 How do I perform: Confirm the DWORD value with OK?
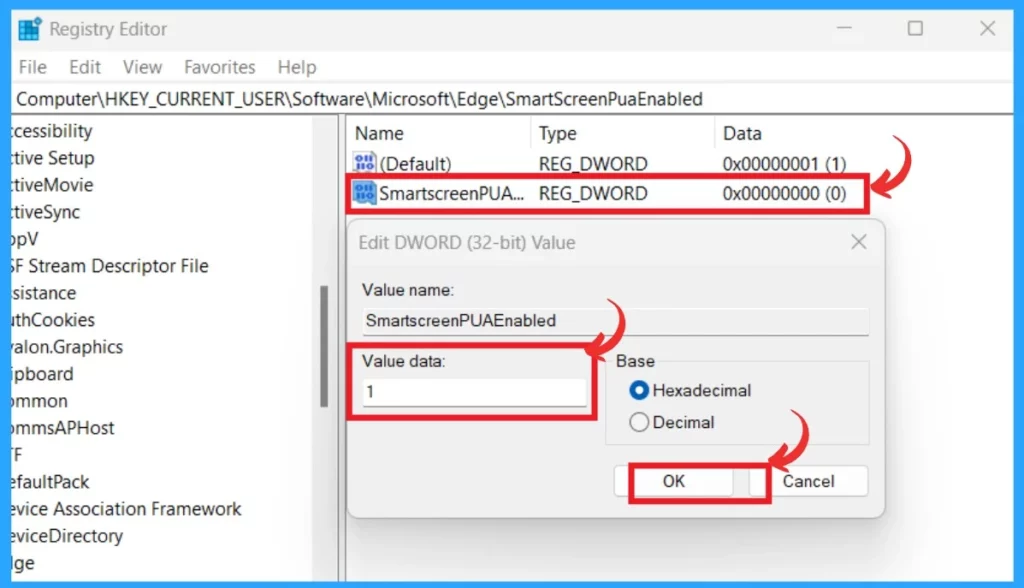(674, 482)
